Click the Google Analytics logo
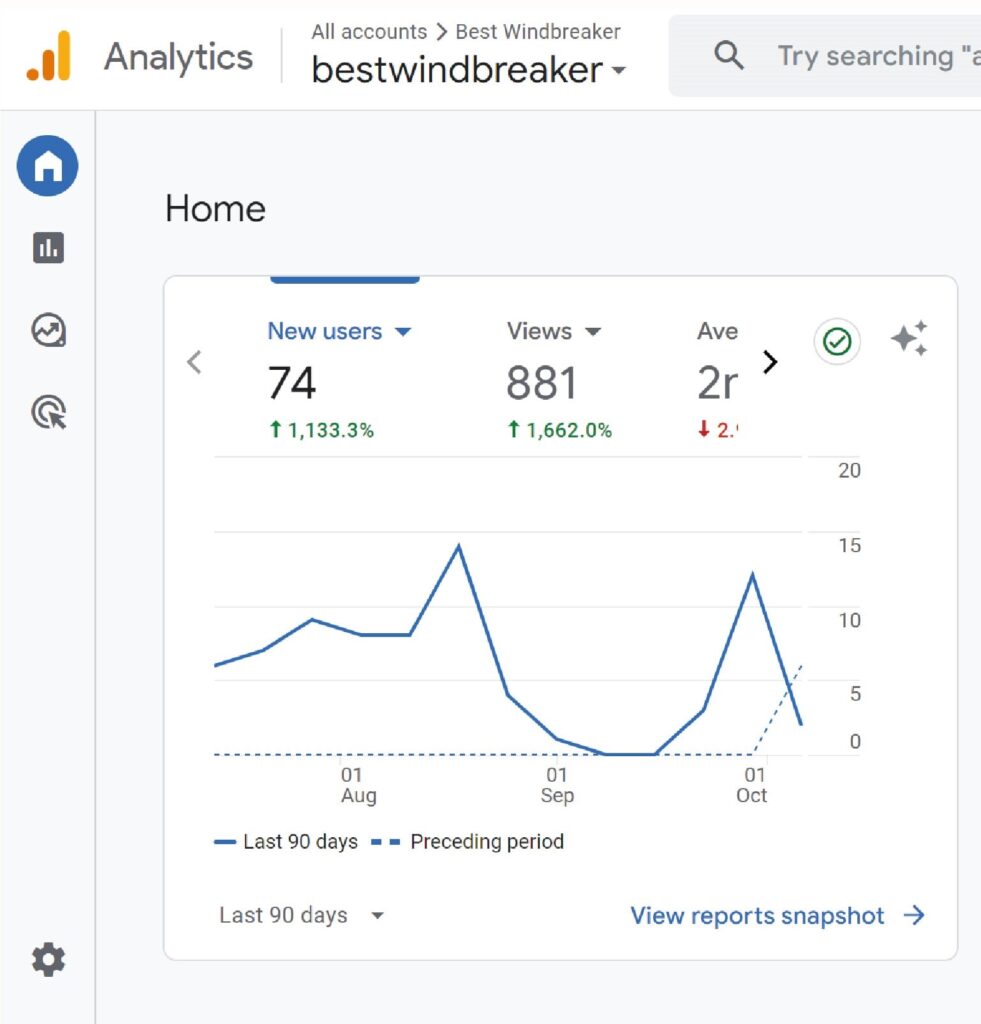 [x=48, y=56]
